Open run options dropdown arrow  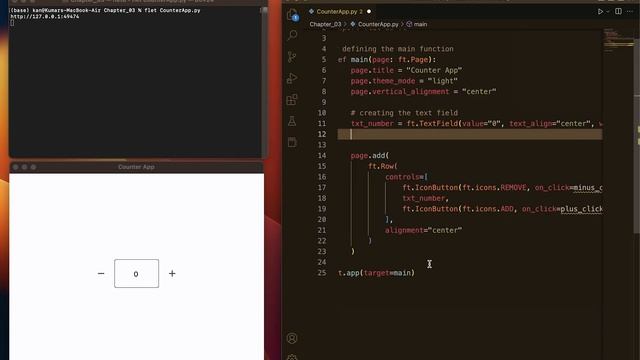pos(608,12)
